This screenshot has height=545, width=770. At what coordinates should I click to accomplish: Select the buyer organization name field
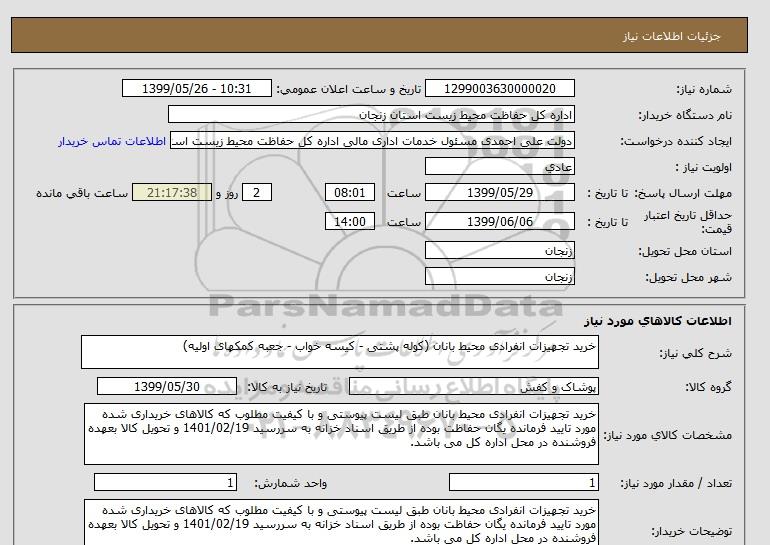tap(371, 114)
